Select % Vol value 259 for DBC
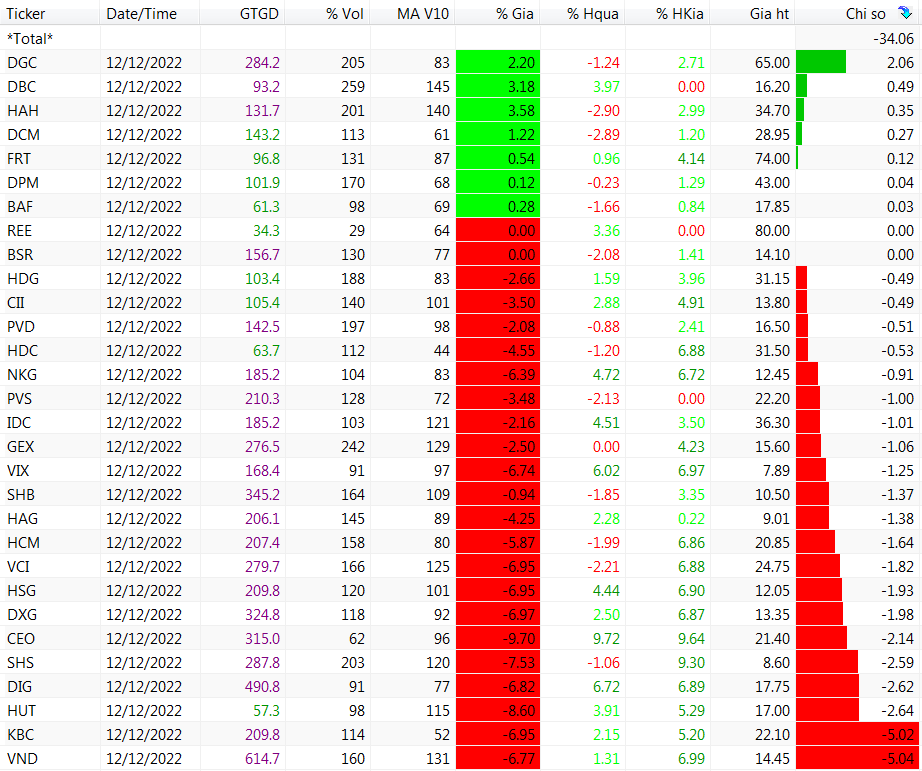This screenshot has height=771, width=922. coord(353,87)
